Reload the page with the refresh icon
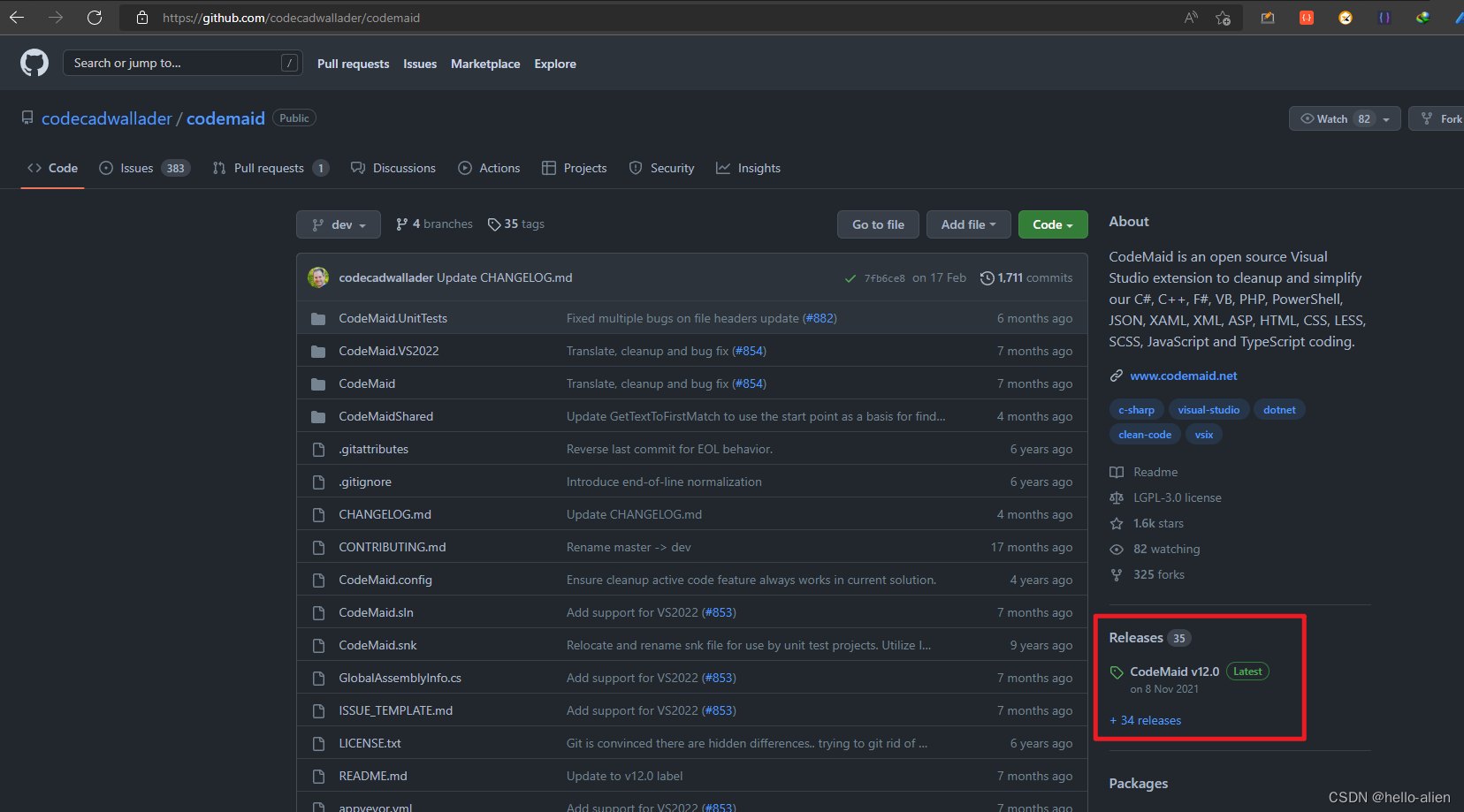 95,17
